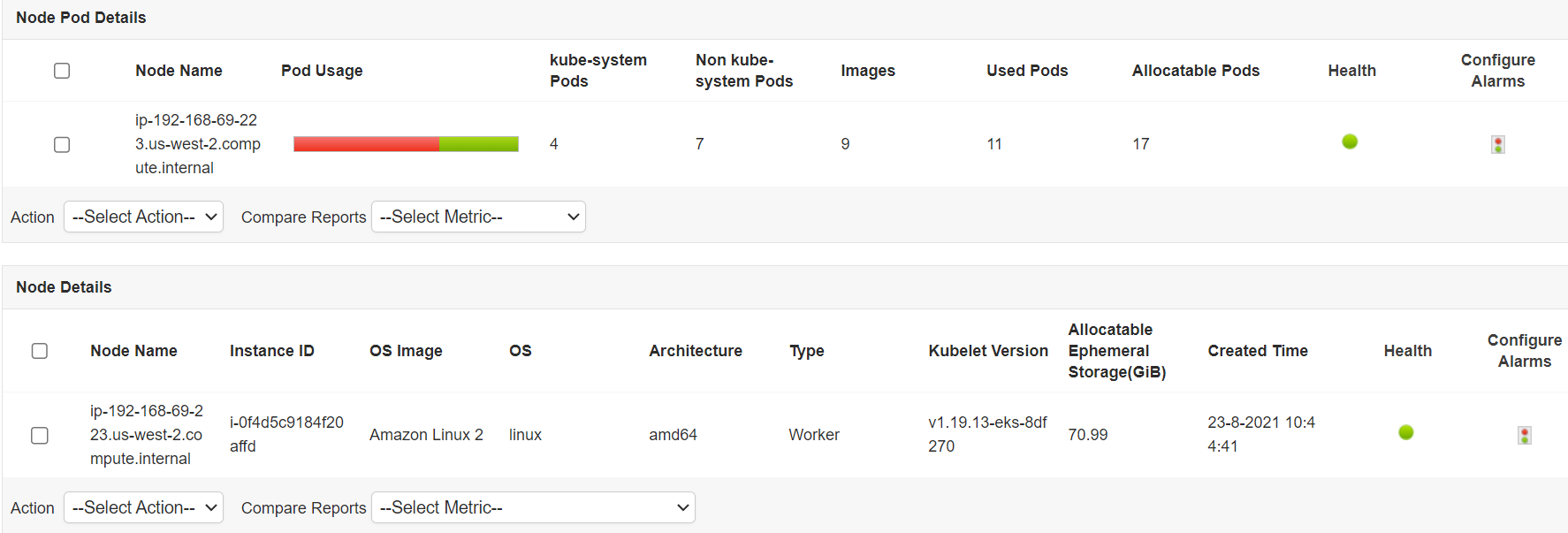Open node name link in Node Pod Details
This screenshot has height=533, width=1568.
coord(196,144)
